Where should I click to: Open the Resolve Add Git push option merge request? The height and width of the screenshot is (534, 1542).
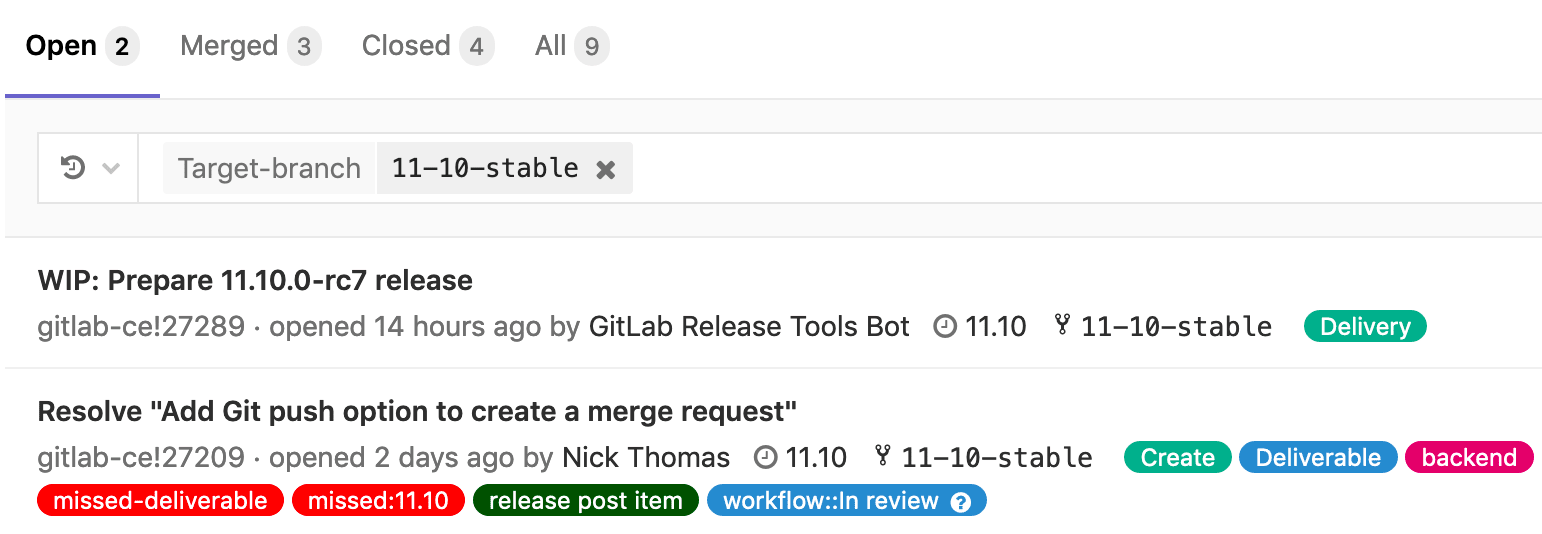click(417, 412)
